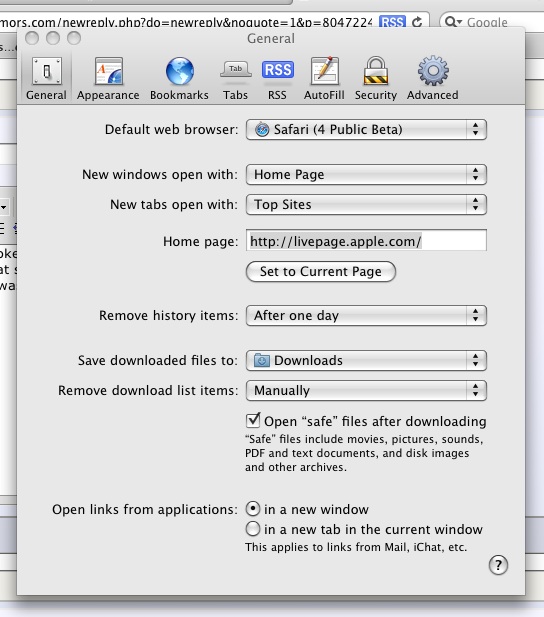Click the RSS badge in address bar

point(392,22)
